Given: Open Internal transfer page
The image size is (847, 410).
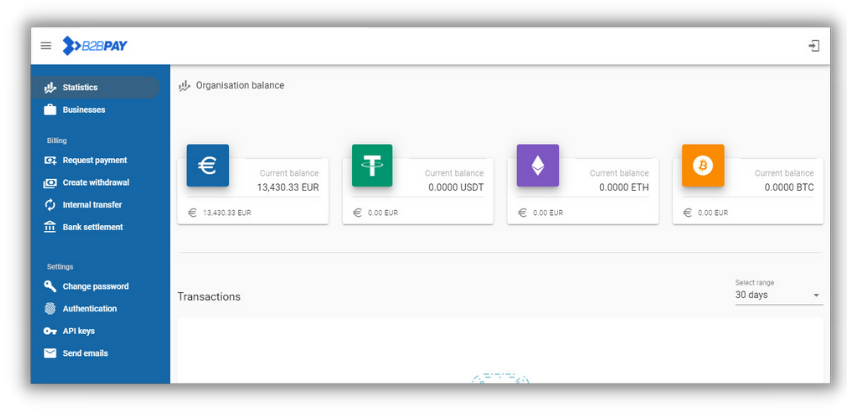Looking at the screenshot, I should click(95, 205).
